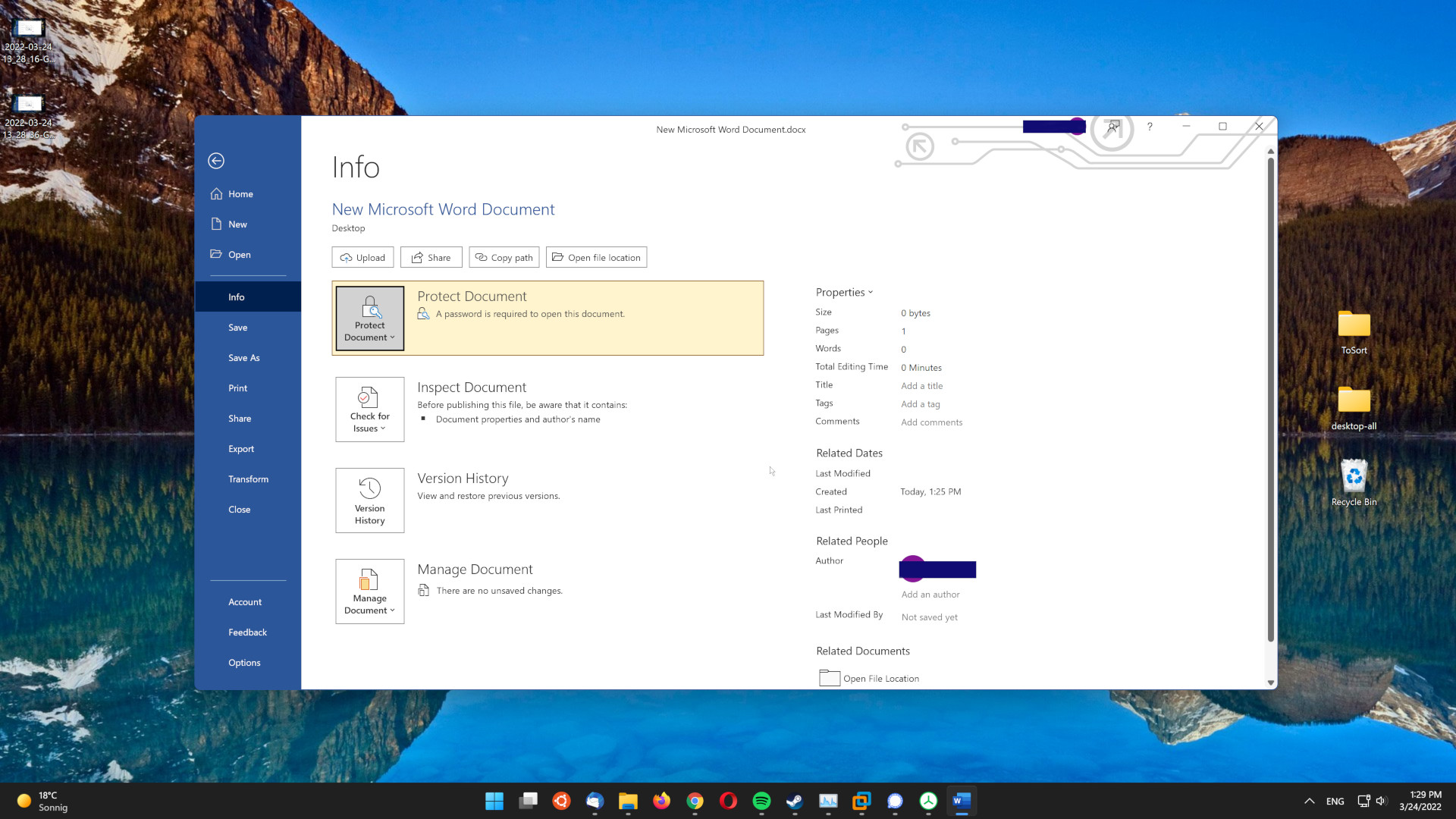This screenshot has height=819, width=1456.
Task: Click the Add a tag field
Action: 921,404
